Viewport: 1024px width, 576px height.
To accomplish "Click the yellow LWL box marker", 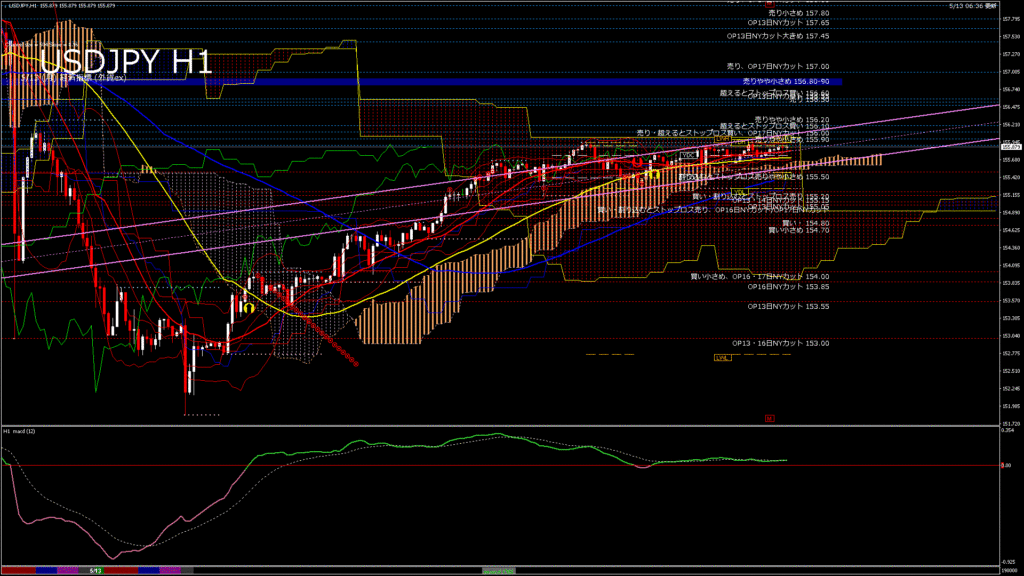I will tap(722, 358).
